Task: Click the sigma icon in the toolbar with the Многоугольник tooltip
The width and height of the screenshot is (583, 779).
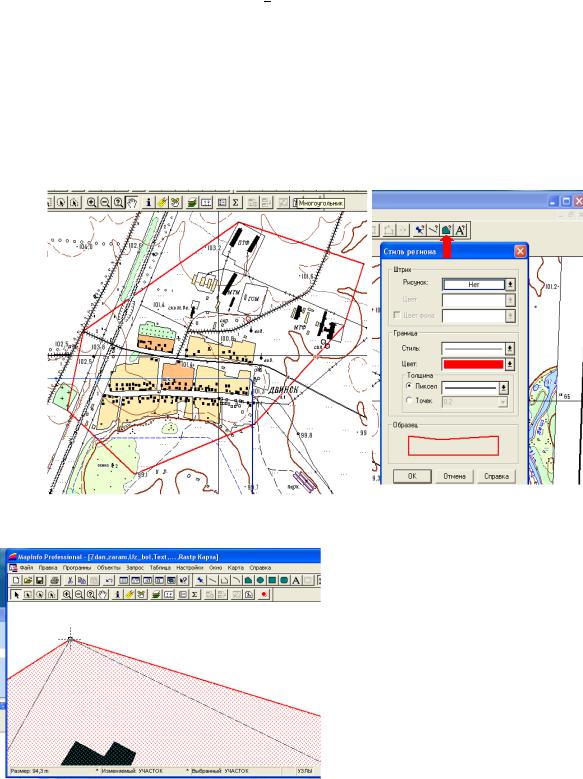Action: click(x=235, y=203)
